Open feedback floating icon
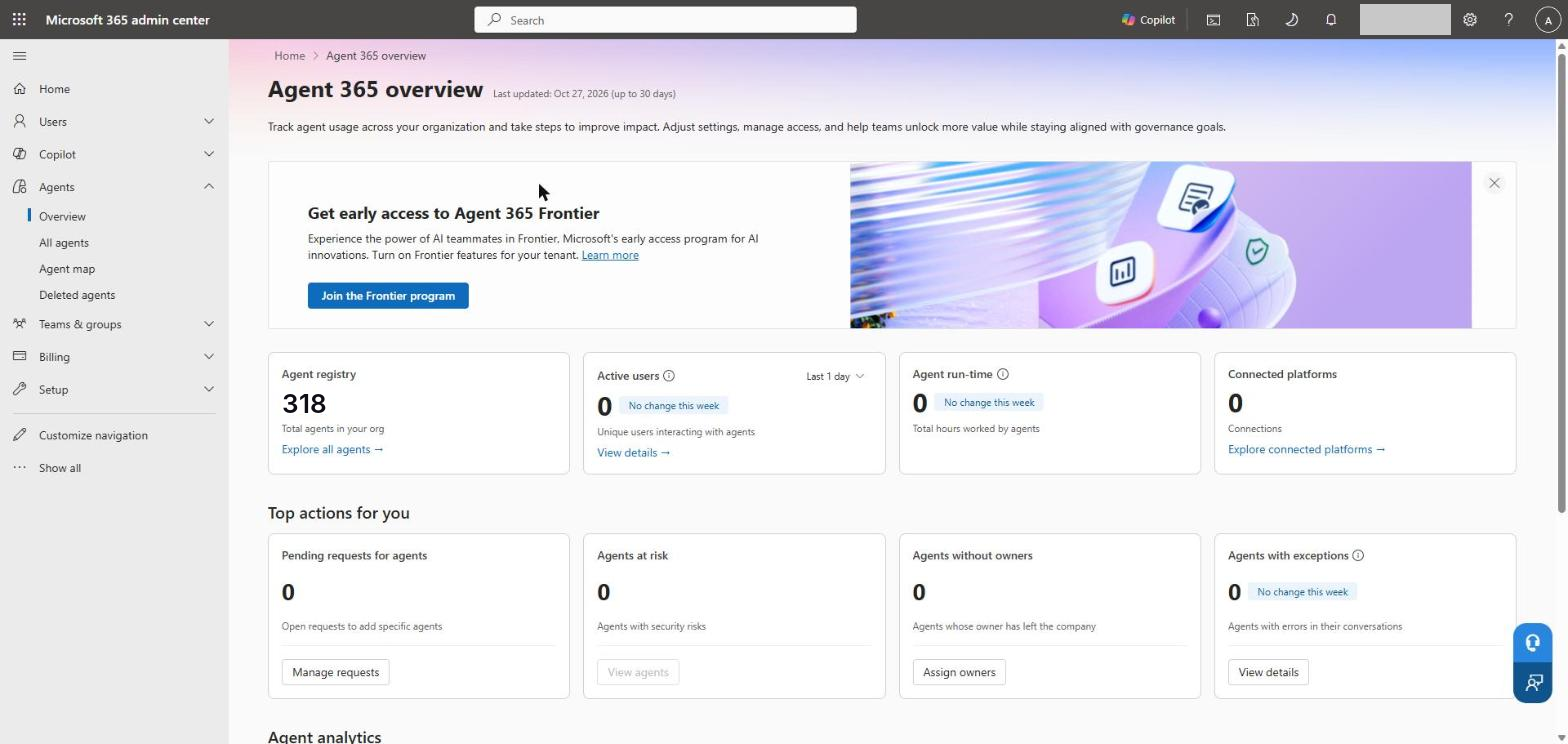The image size is (1568, 744). click(x=1532, y=683)
